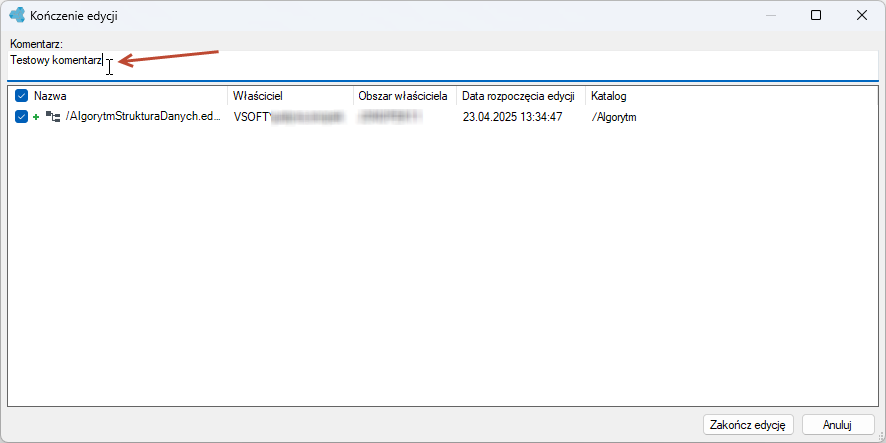Maximize the Kończenie edycji window
Image resolution: width=886 pixels, height=443 pixels.
(816, 15)
